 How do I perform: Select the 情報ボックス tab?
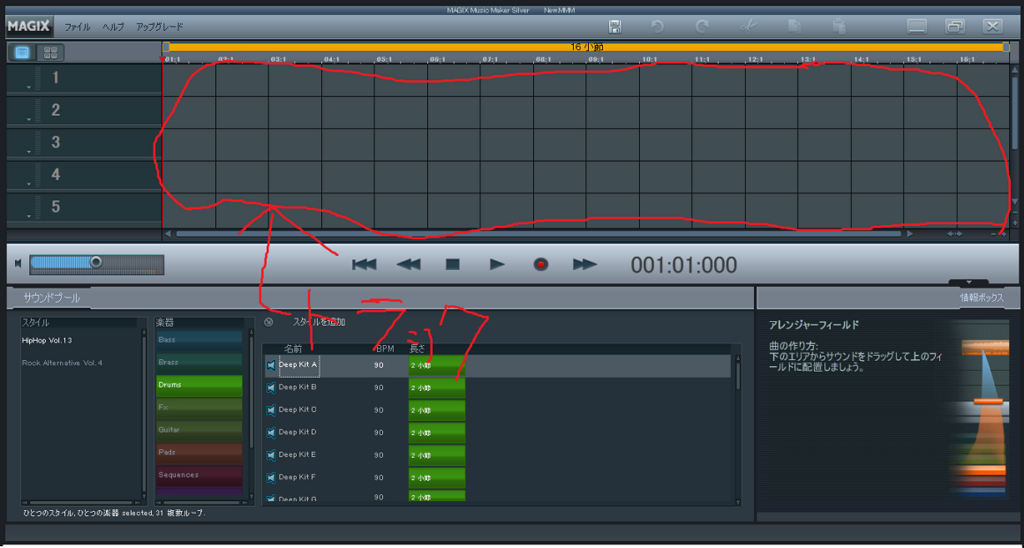pyautogui.click(x=982, y=298)
